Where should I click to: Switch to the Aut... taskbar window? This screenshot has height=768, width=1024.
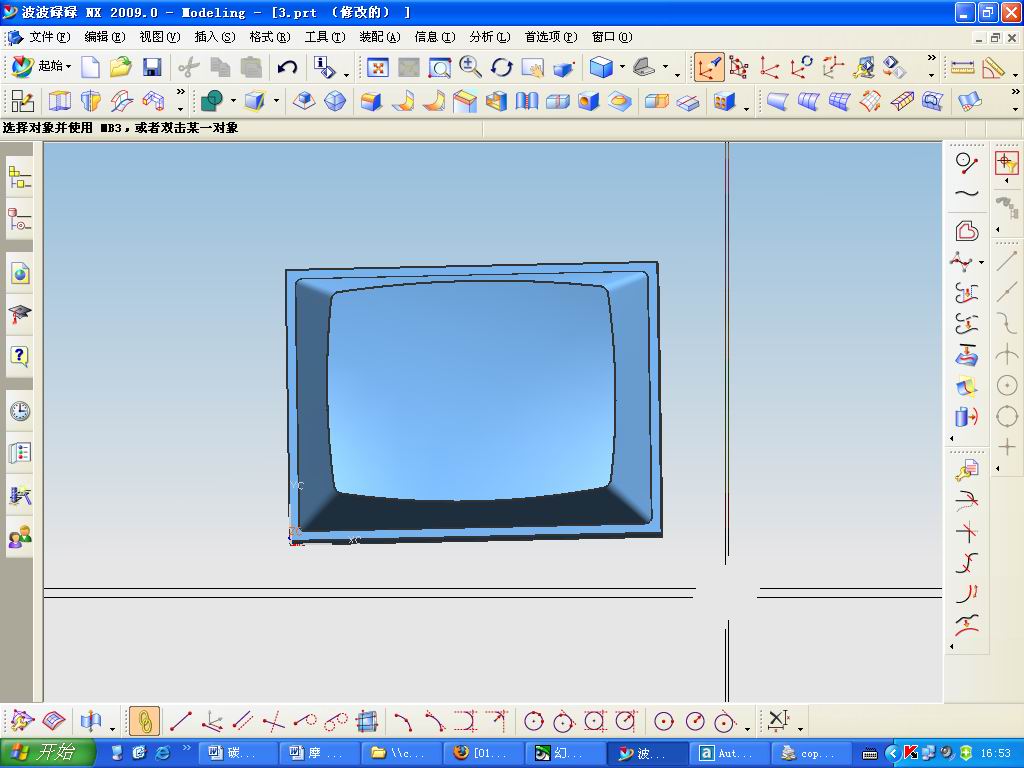[x=729, y=753]
